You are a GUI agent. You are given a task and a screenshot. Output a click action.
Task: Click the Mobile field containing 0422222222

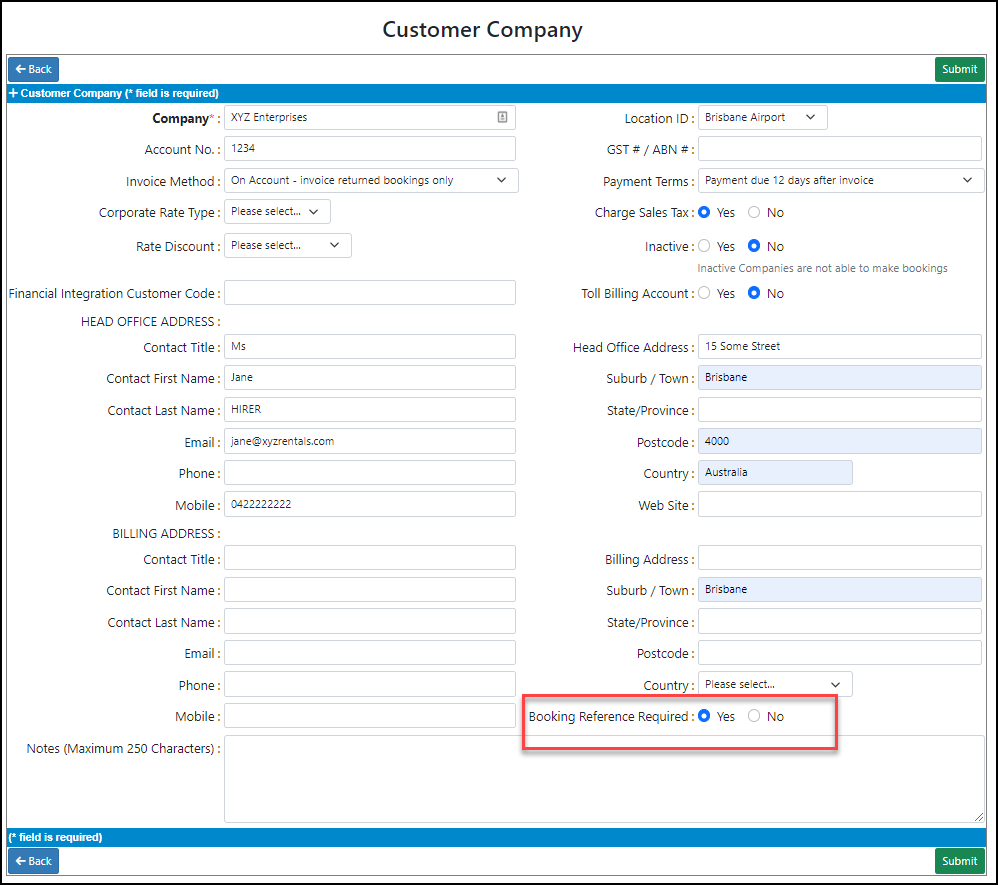[x=370, y=504]
